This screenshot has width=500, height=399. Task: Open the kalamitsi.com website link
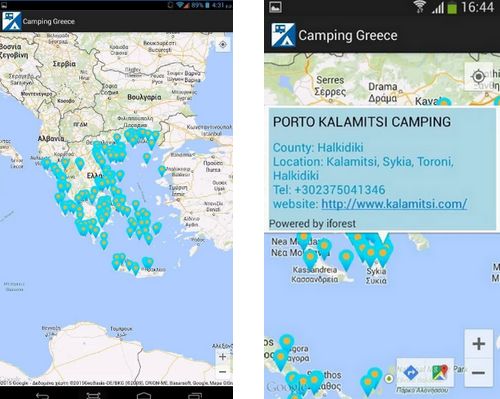pyautogui.click(x=394, y=204)
